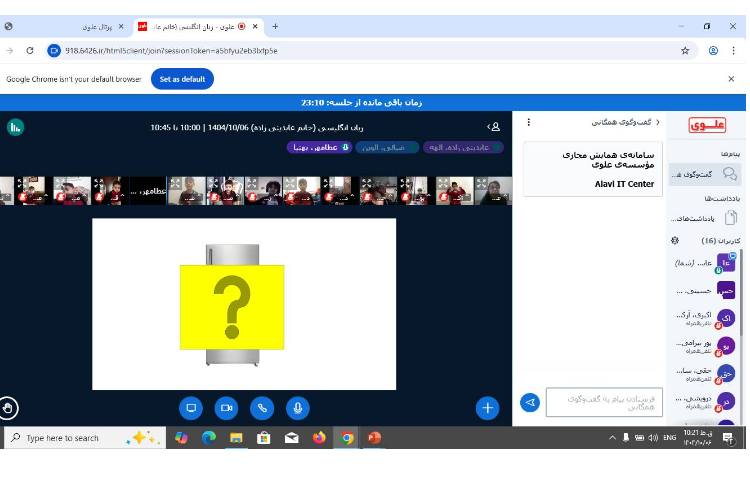The image size is (750, 480).
Task: Open a new browser tab
Action: (x=275, y=26)
